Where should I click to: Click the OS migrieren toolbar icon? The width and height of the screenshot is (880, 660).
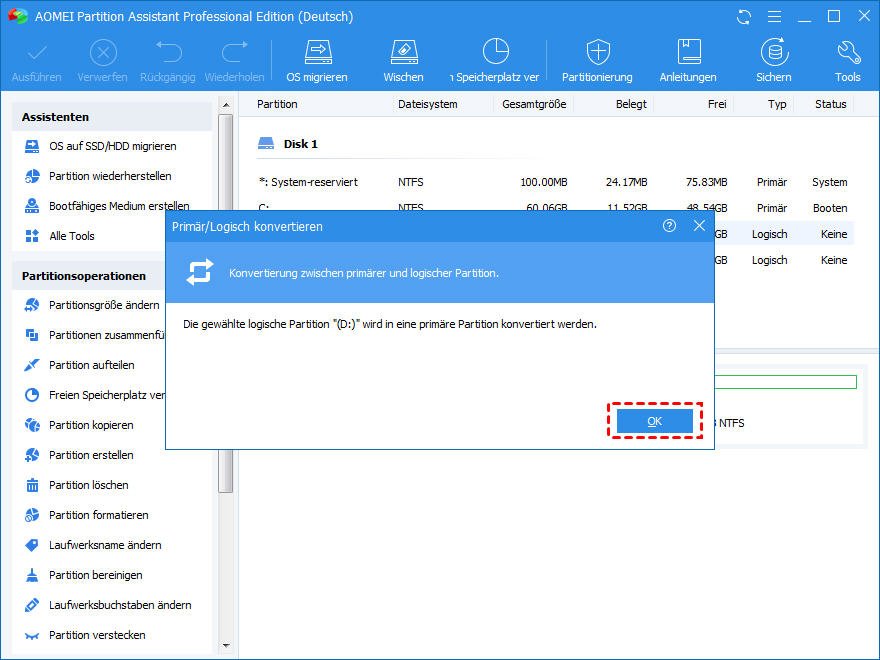(x=318, y=52)
